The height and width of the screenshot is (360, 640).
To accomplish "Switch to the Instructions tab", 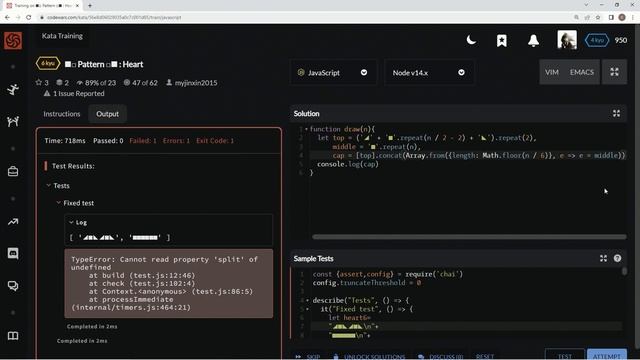I will (62, 114).
